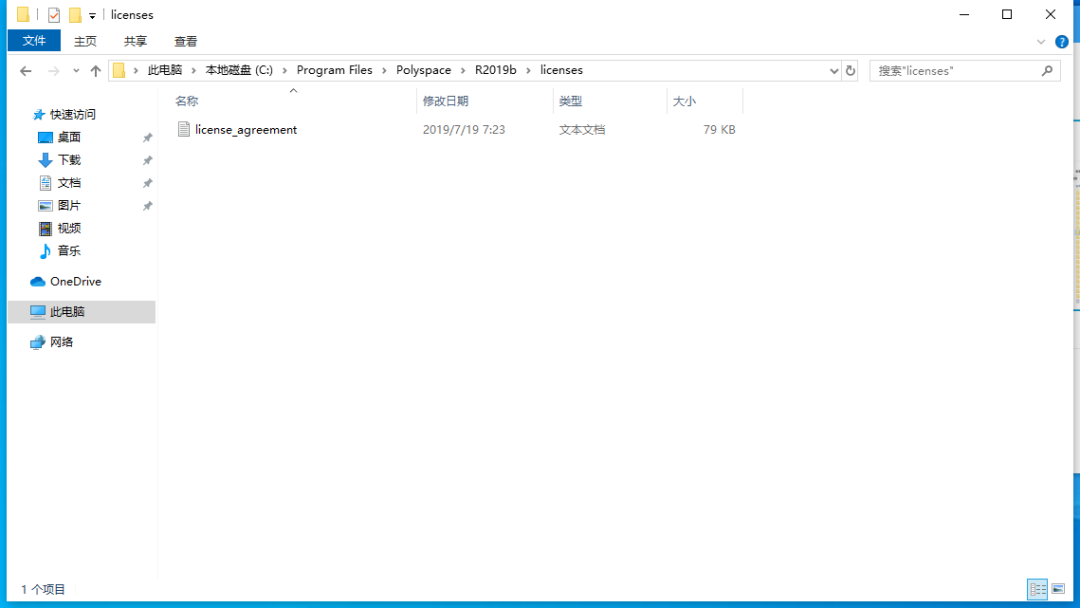The width and height of the screenshot is (1080, 608).
Task: Switch to the 共享 tab
Action: click(x=135, y=41)
